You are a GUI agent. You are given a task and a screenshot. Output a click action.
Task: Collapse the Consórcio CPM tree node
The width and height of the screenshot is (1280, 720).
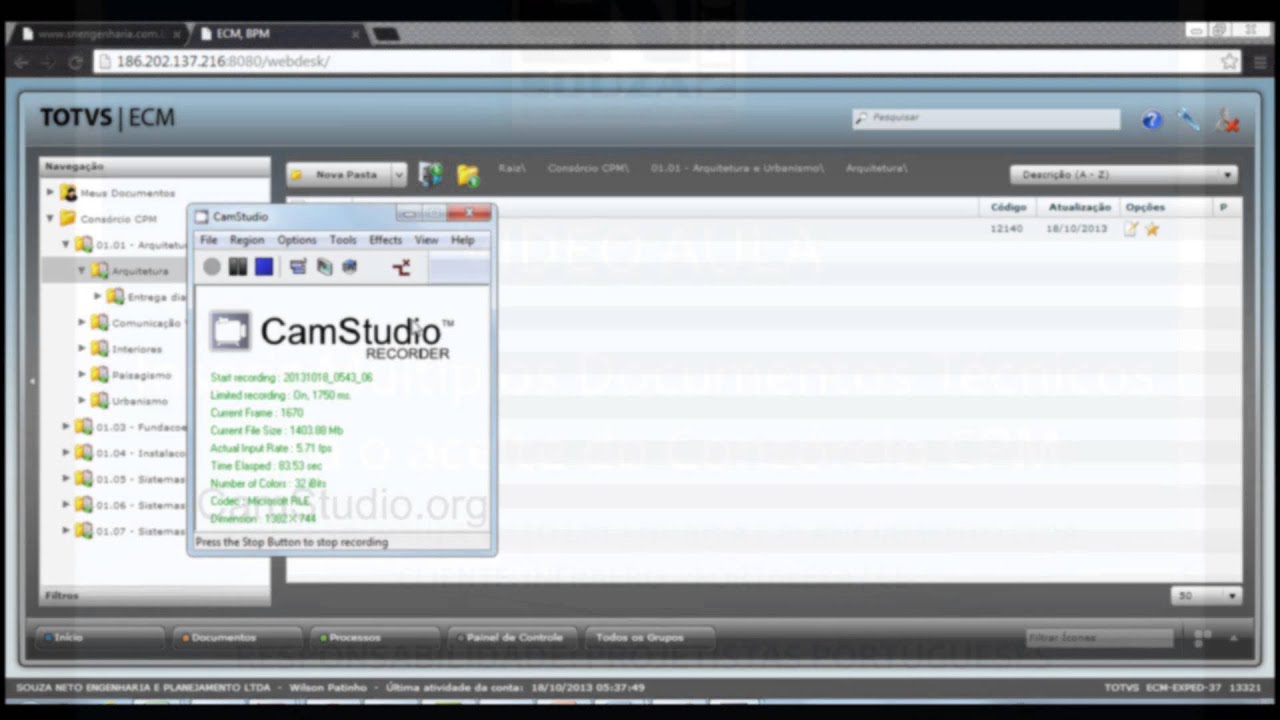pyautogui.click(x=50, y=218)
